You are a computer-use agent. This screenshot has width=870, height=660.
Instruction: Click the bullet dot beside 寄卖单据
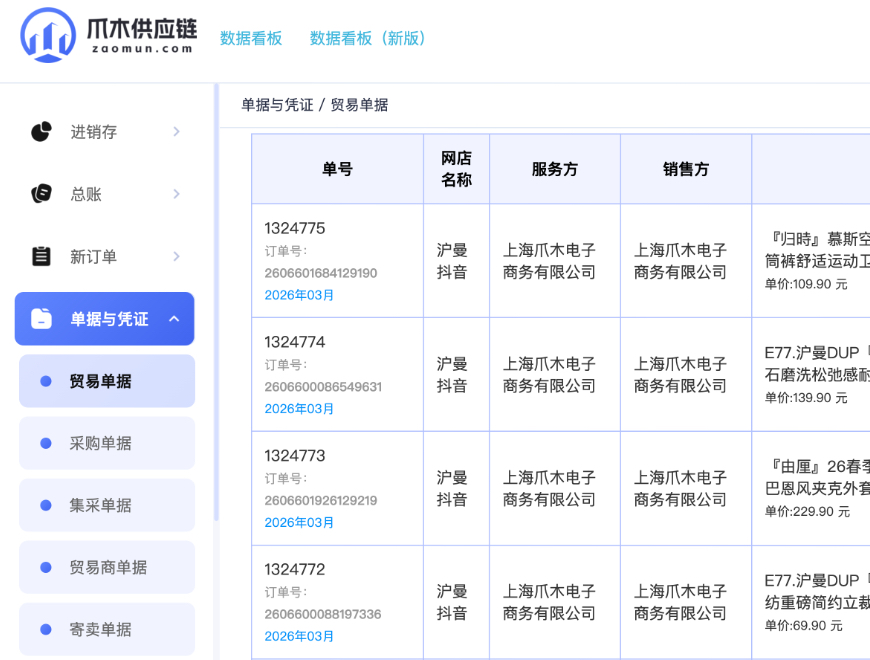point(46,629)
